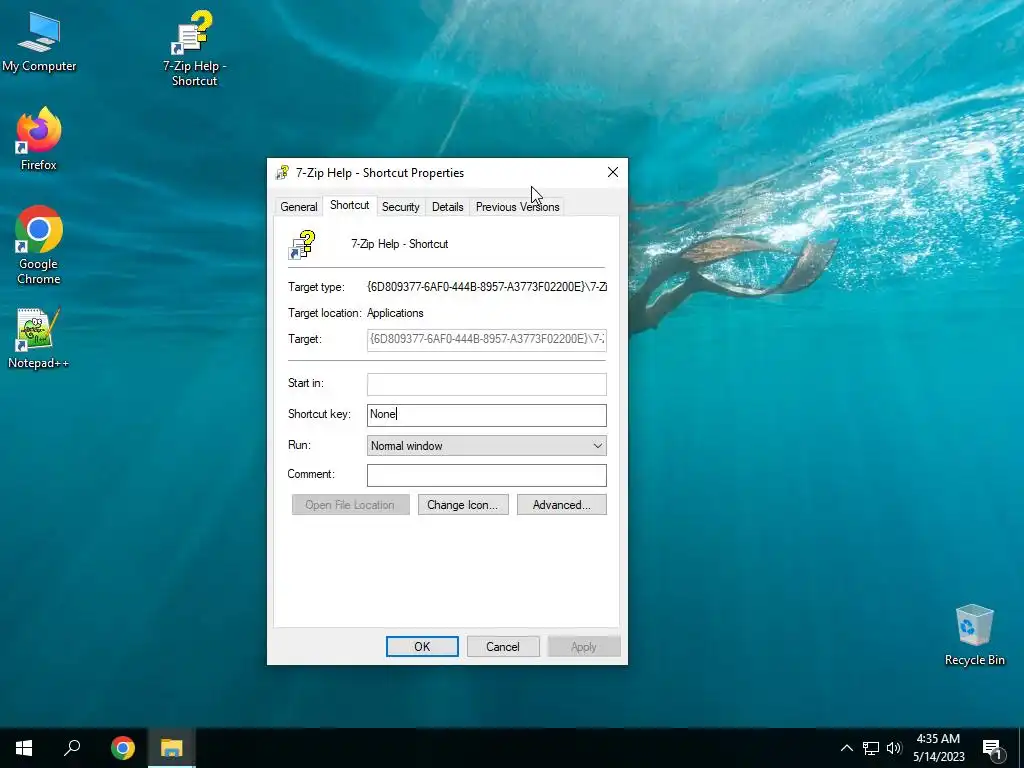Open the Details tab
Image resolution: width=1024 pixels, height=768 pixels.
click(x=447, y=206)
